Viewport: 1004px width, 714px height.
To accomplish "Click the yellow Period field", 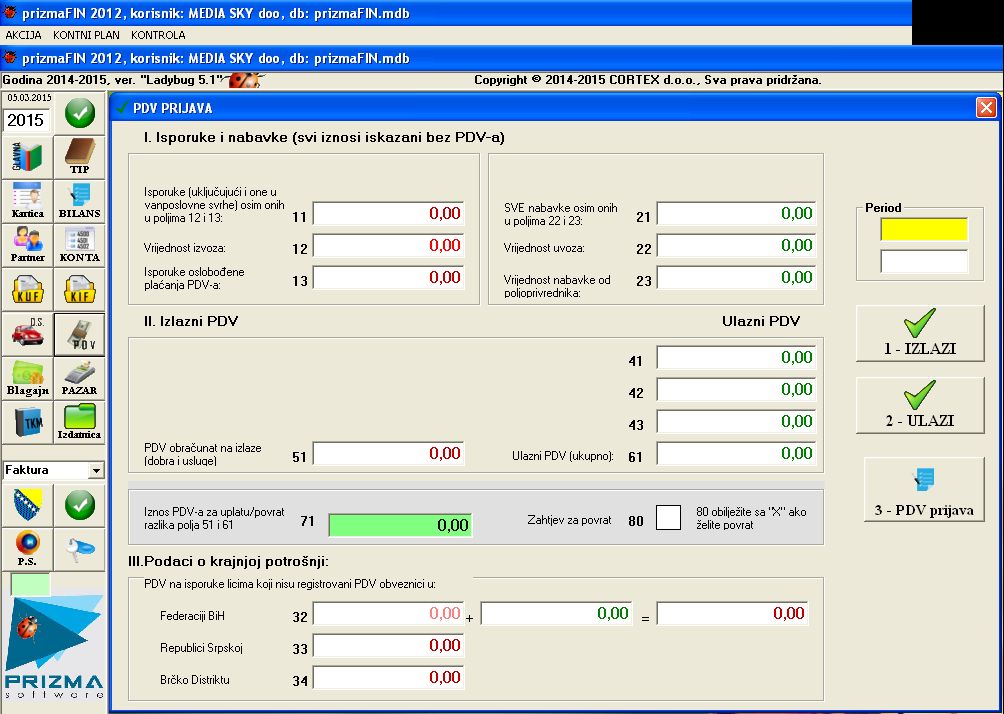I will (923, 229).
